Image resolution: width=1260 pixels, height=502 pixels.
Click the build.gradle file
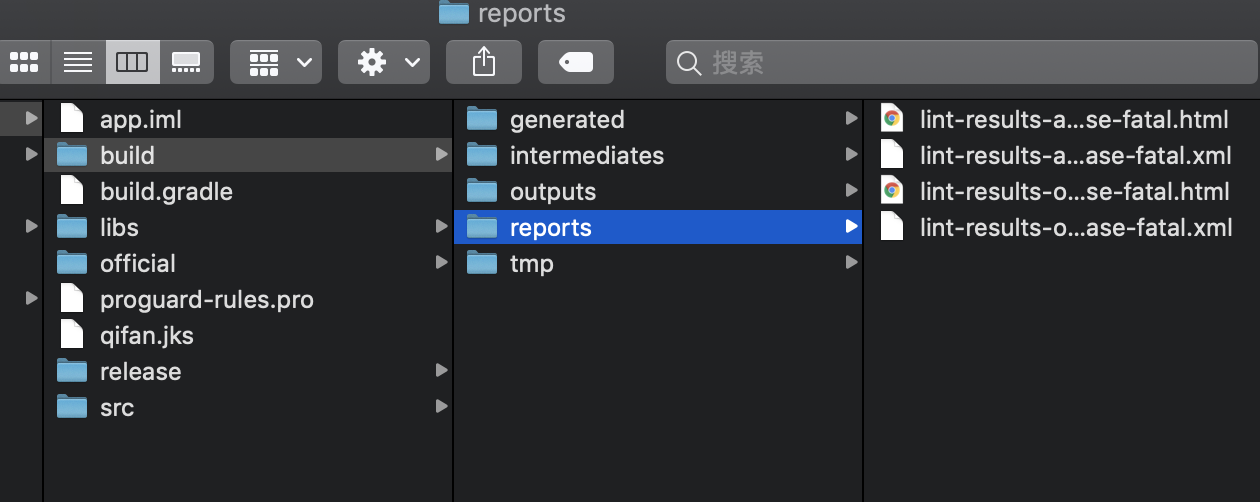[x=166, y=191]
